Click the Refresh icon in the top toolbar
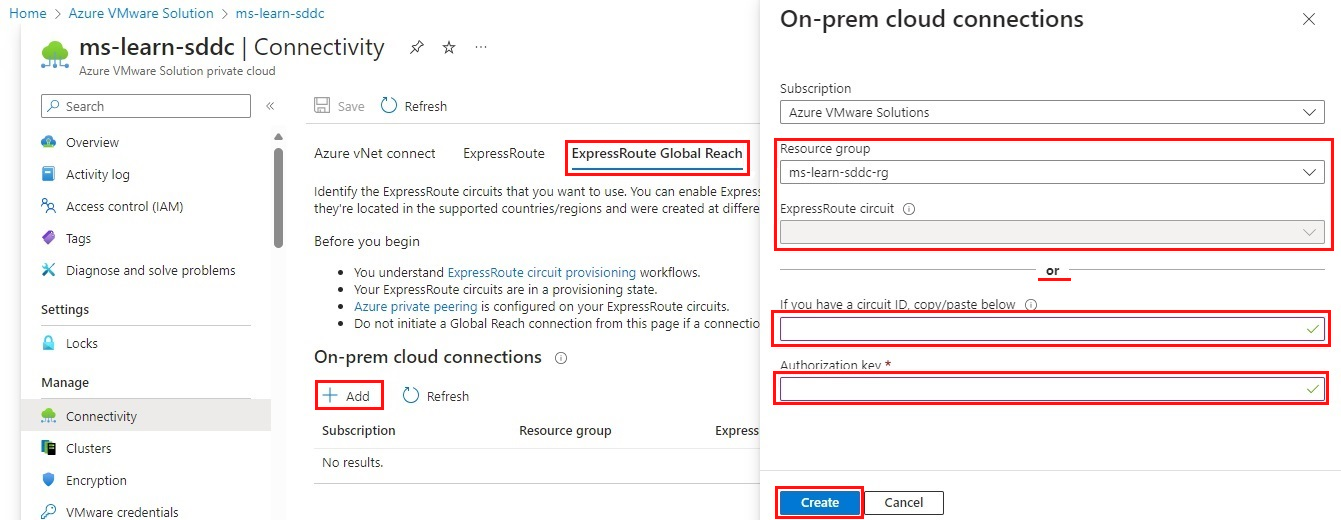The height and width of the screenshot is (520, 1341). tap(389, 106)
